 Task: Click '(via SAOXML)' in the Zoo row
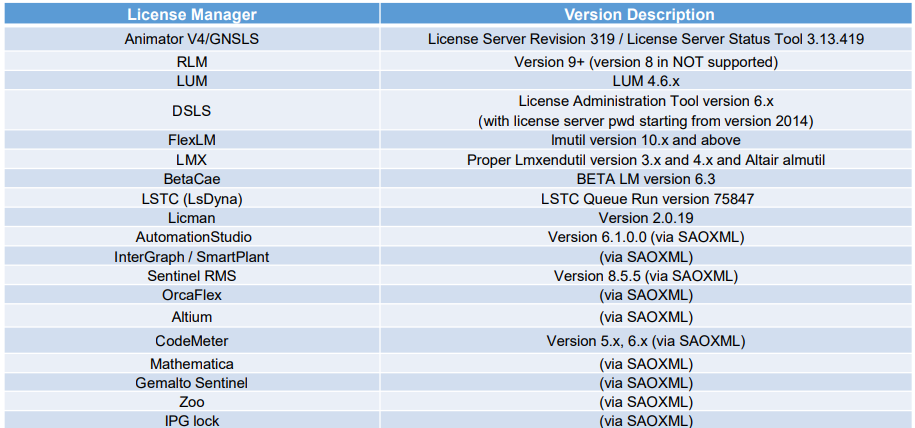[647, 402]
